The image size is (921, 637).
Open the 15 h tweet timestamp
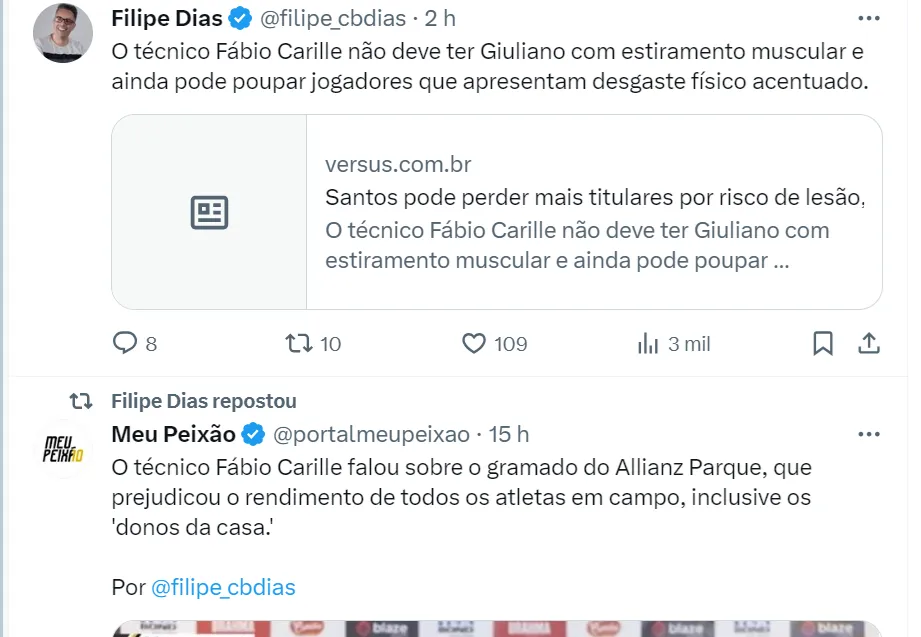[509, 434]
